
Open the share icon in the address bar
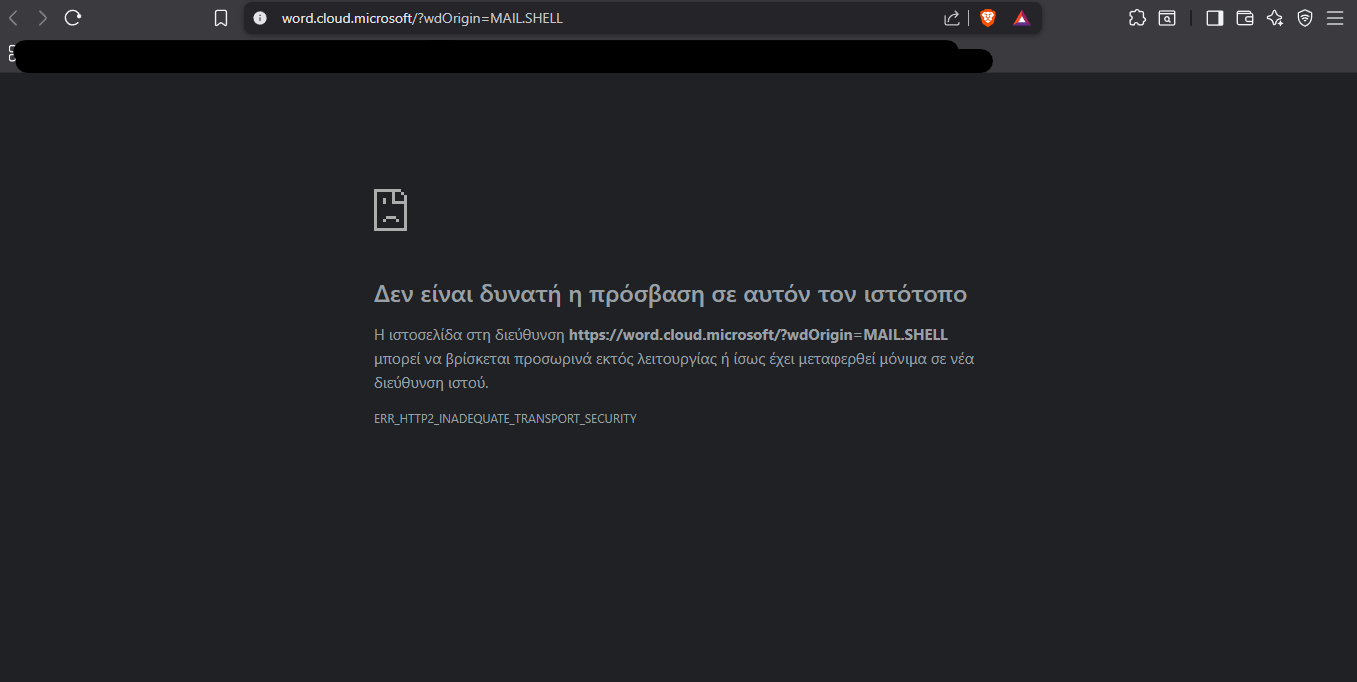click(952, 18)
